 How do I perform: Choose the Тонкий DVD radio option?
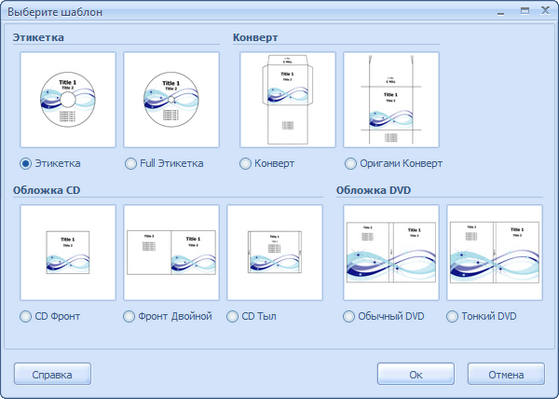452,316
